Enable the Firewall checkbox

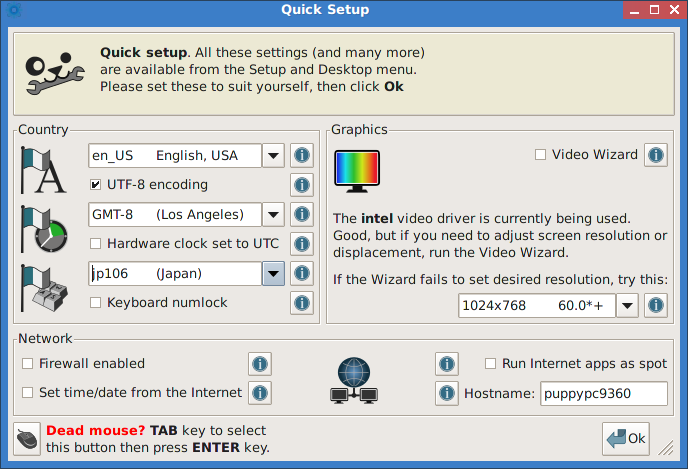pos(28,364)
